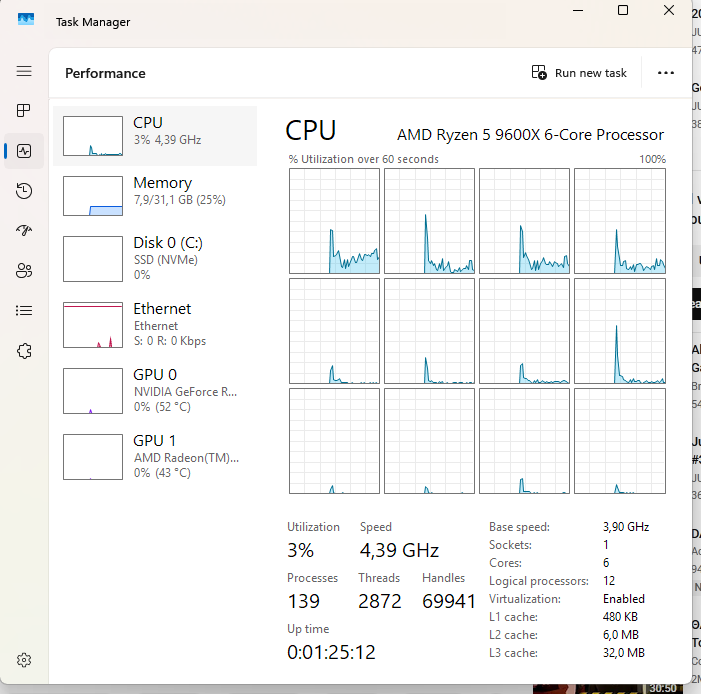Close the Task Manager window

coord(669,10)
